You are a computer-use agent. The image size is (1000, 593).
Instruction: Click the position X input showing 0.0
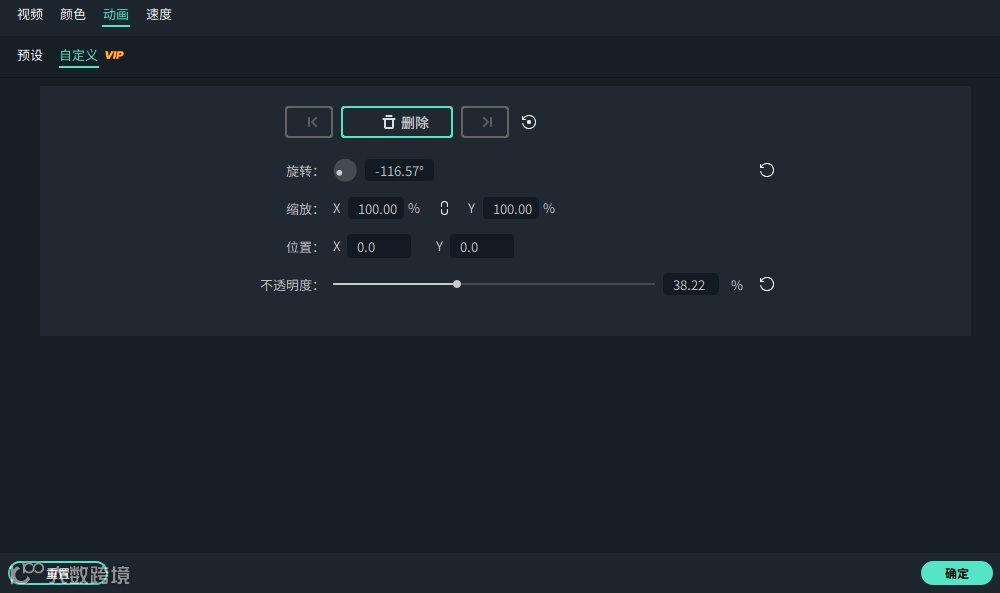(379, 246)
